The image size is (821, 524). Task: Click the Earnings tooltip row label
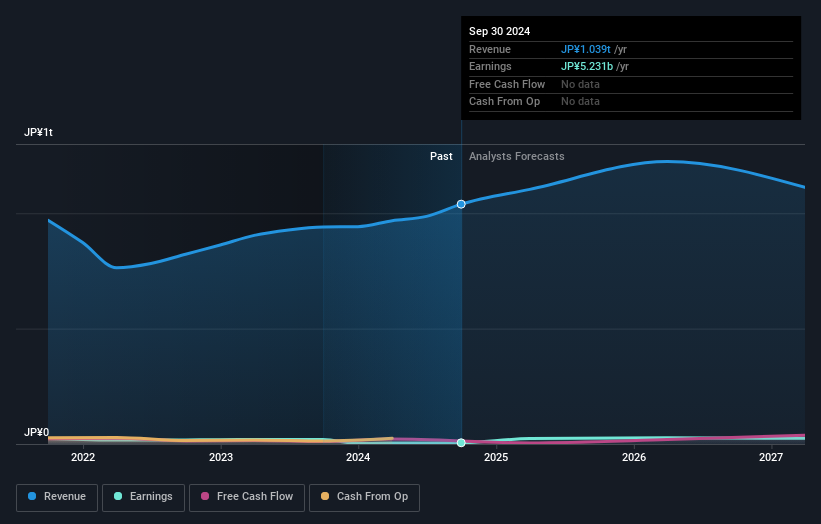tap(490, 66)
